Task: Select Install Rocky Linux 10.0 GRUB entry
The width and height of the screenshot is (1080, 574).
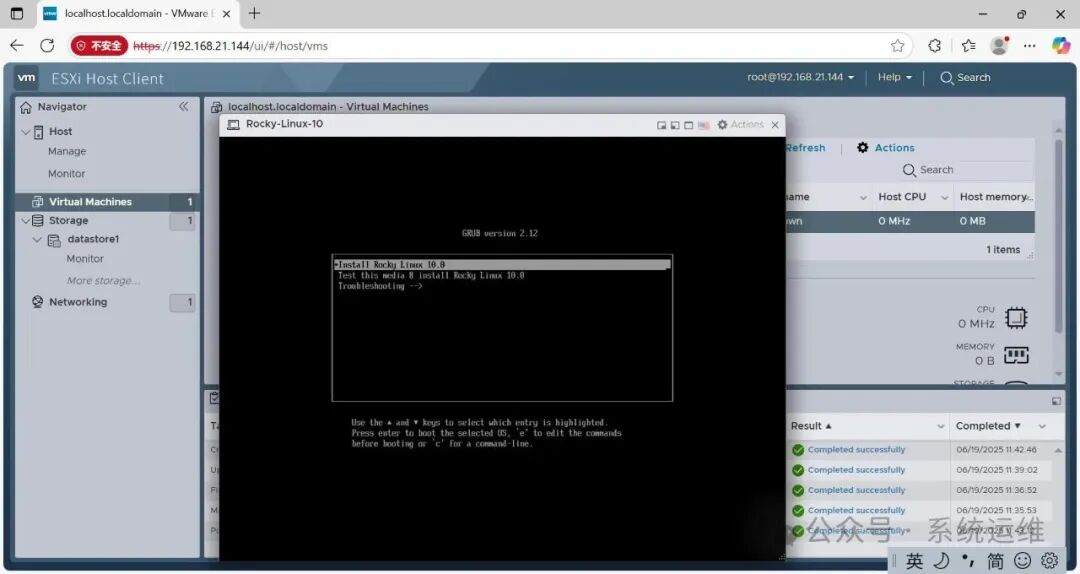Action: [x=502, y=265]
